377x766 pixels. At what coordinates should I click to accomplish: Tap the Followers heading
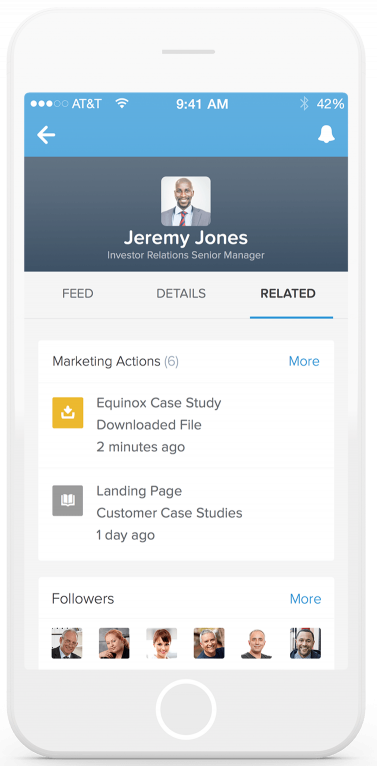[x=83, y=599]
